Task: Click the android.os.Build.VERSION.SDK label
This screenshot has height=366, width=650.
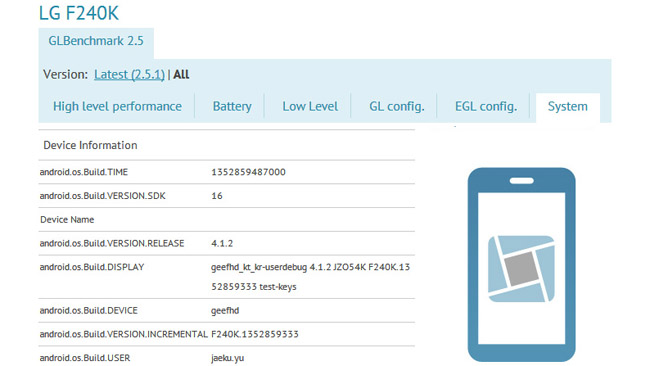Action: [x=102, y=196]
